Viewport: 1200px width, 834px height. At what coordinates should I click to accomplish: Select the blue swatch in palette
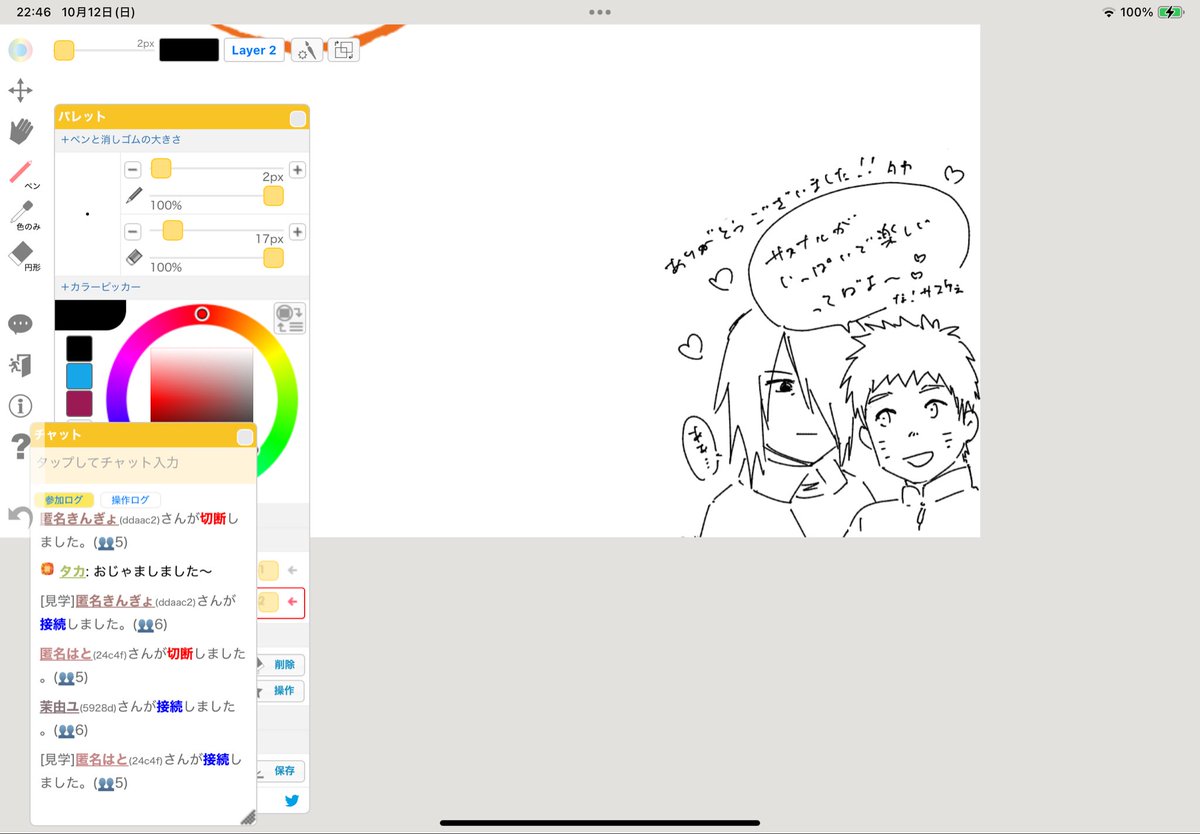pos(79,376)
